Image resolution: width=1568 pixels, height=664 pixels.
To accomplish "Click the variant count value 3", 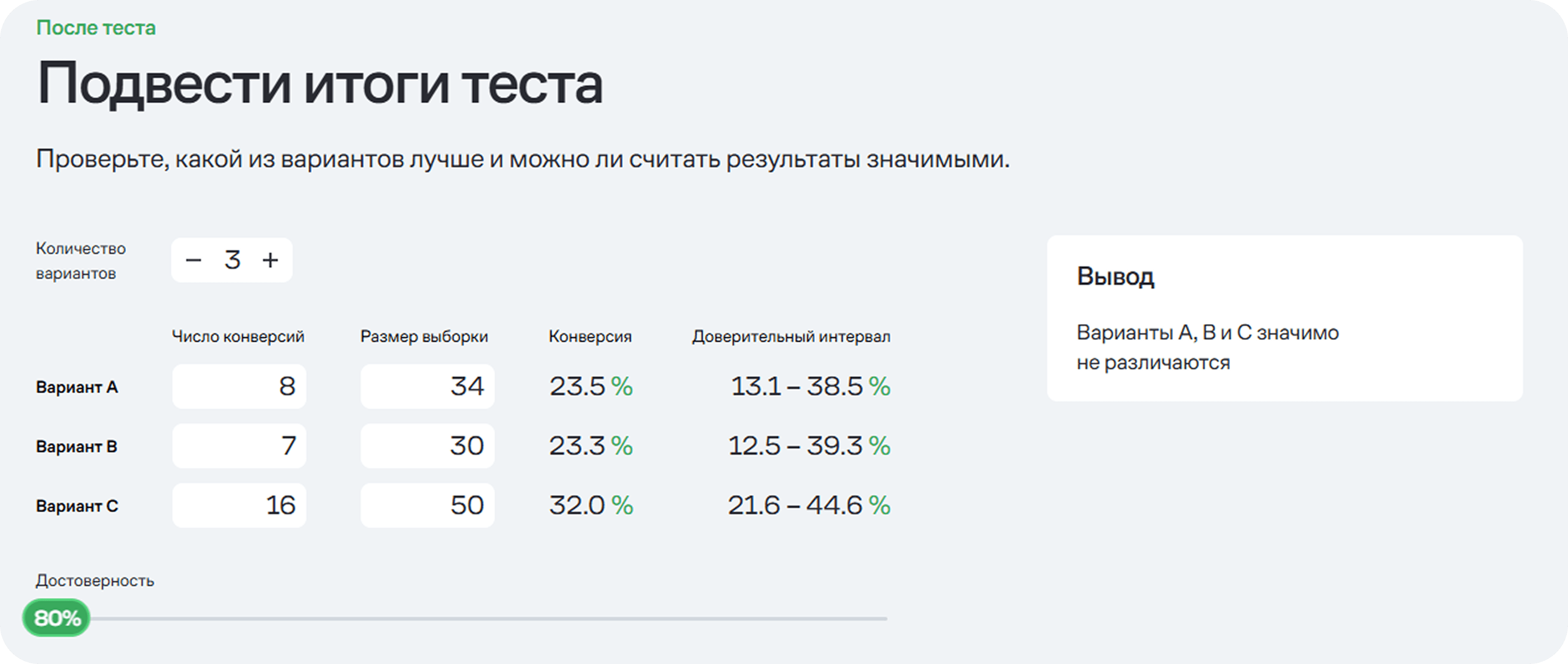I will point(232,260).
